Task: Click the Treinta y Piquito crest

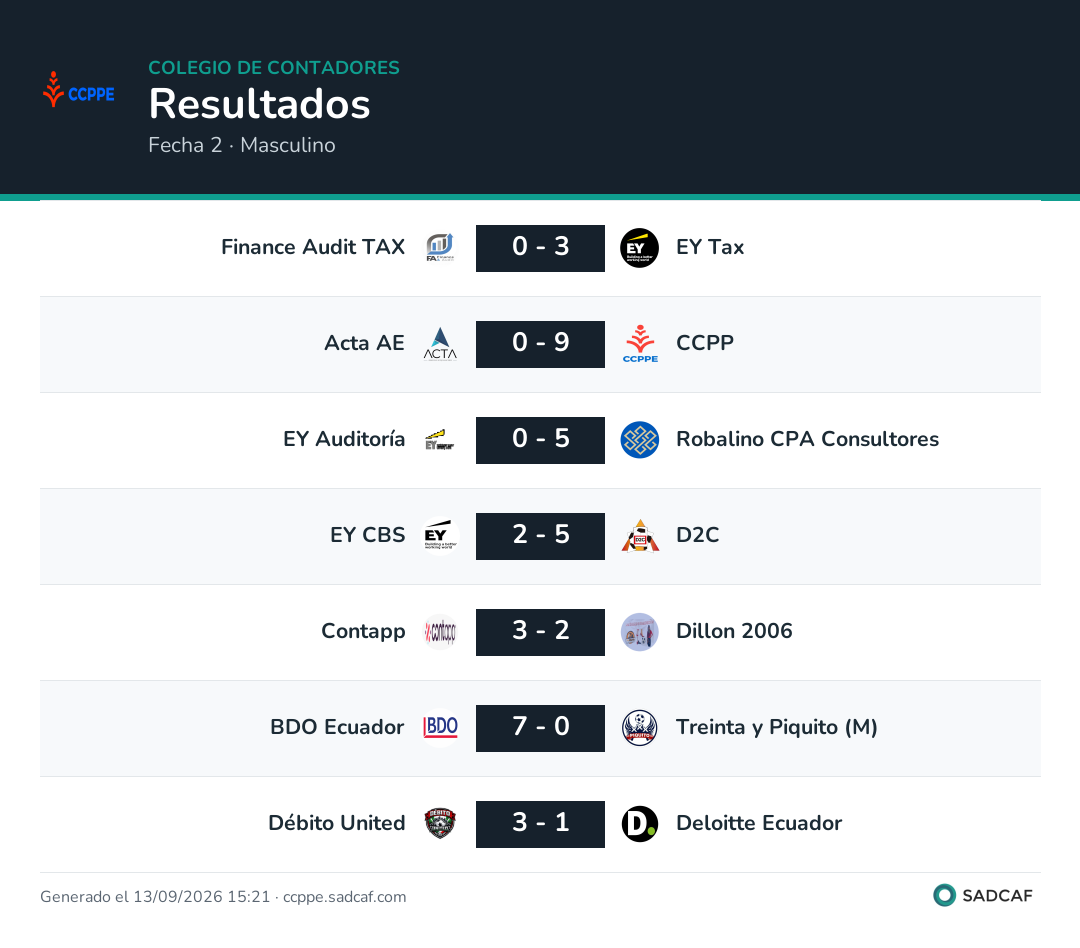Action: [639, 728]
